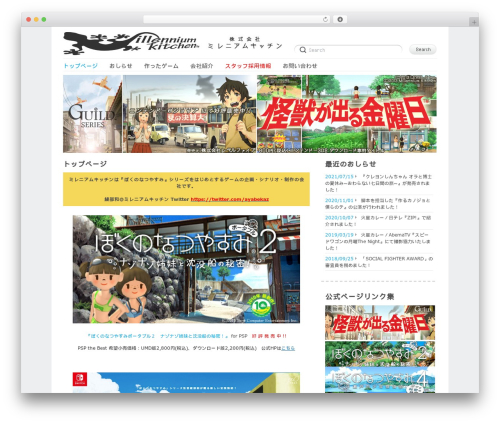Click the browser reload icon
The width and height of the screenshot is (500, 423).
325,19
